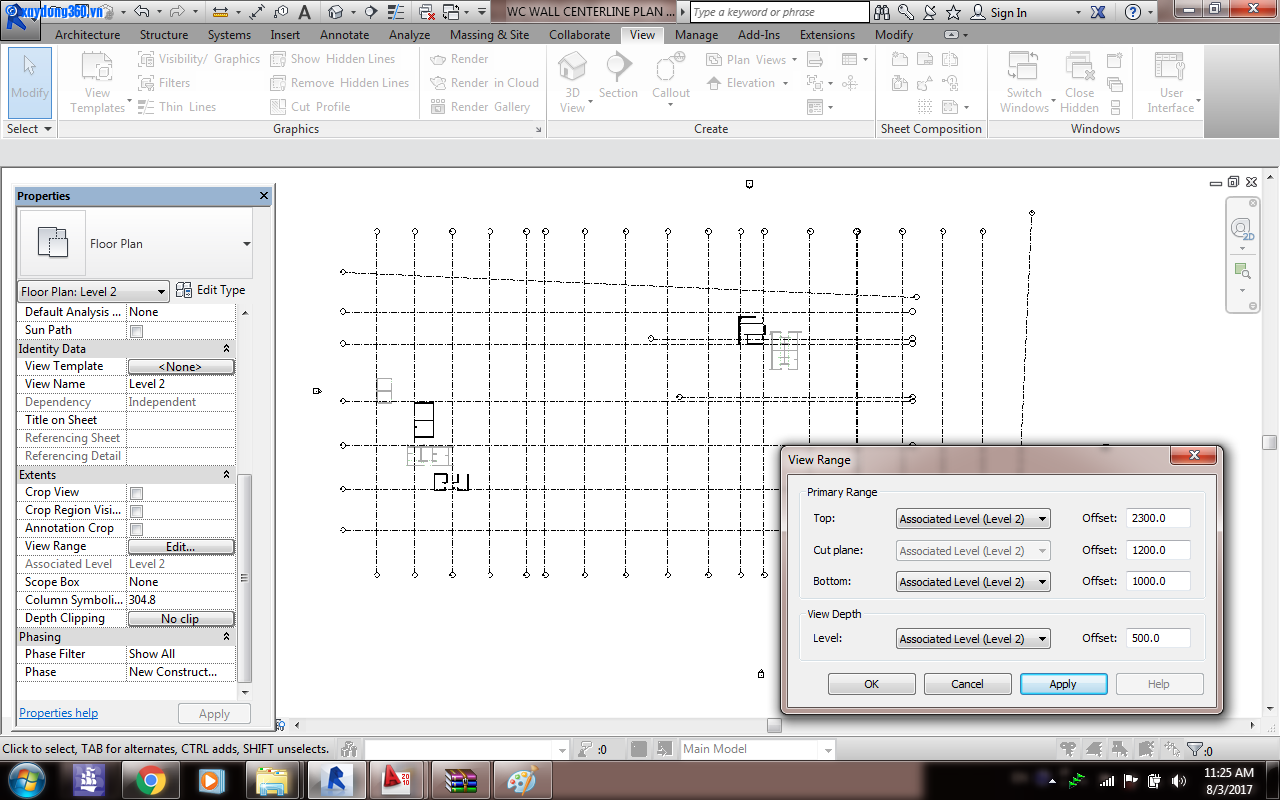Click Render in Cloud
Image resolution: width=1280 pixels, height=800 pixels.
click(484, 83)
